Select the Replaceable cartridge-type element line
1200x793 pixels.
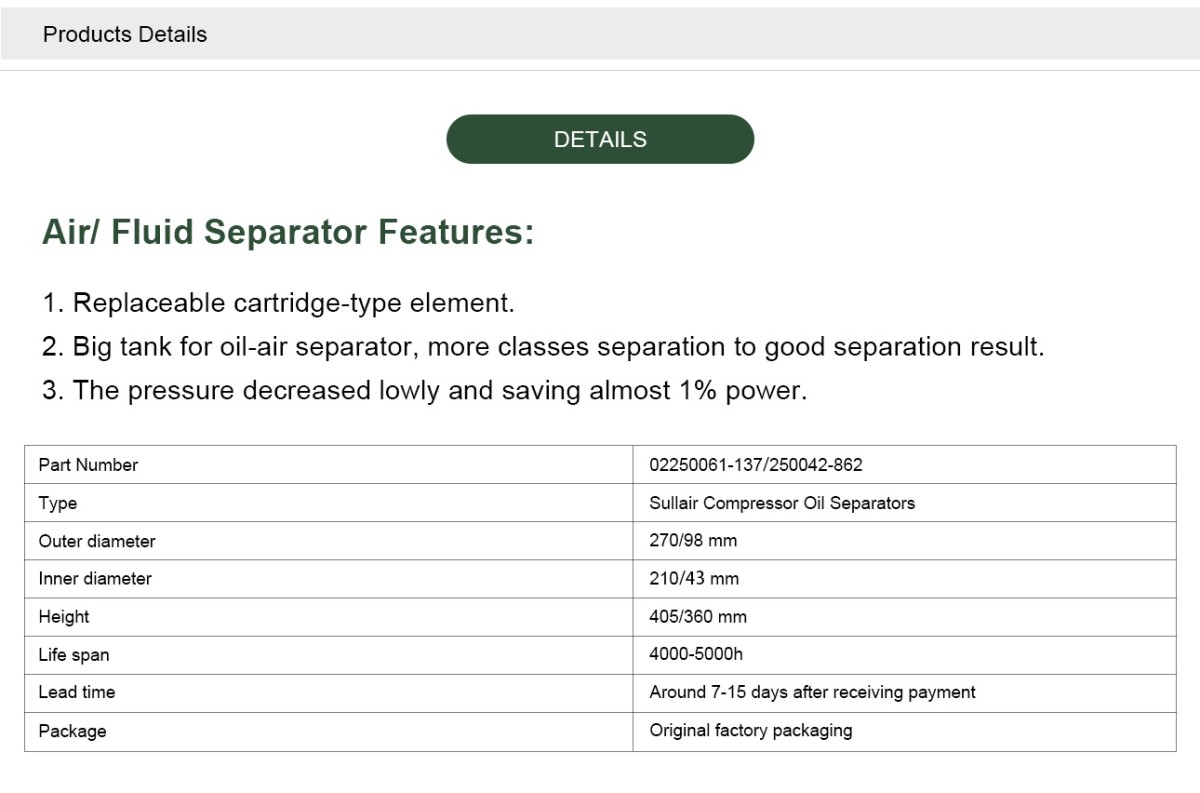(x=278, y=303)
